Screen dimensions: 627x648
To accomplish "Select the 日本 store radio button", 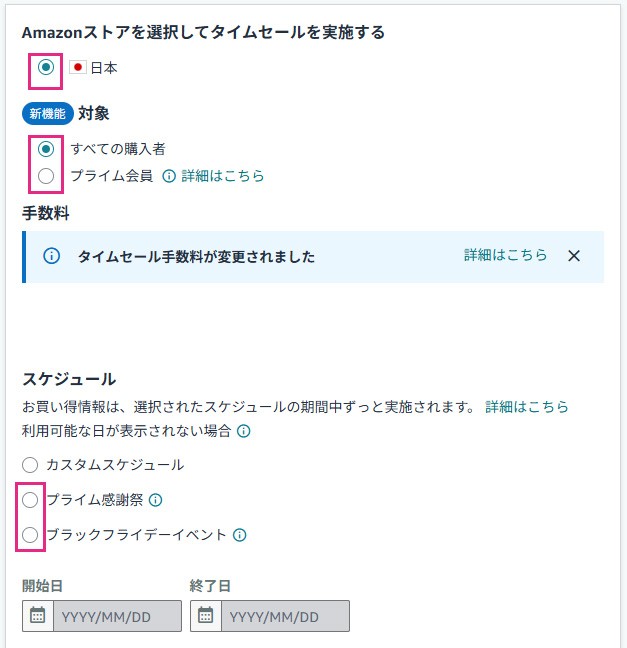I will (x=46, y=68).
